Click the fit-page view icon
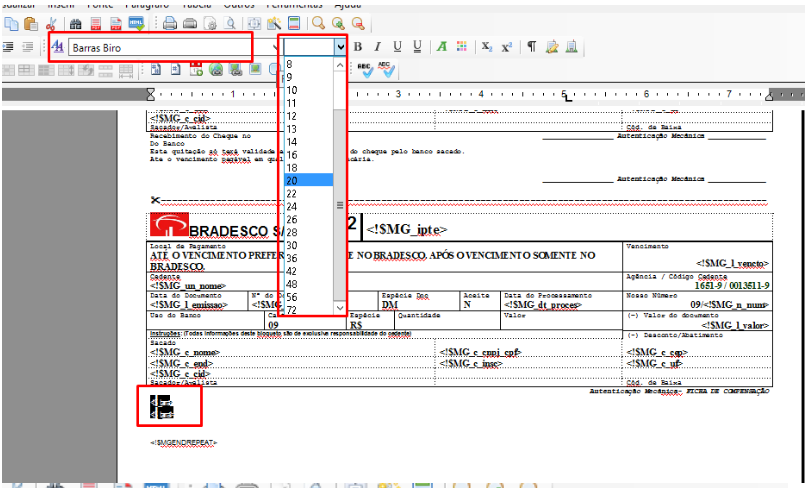 pos(254,24)
